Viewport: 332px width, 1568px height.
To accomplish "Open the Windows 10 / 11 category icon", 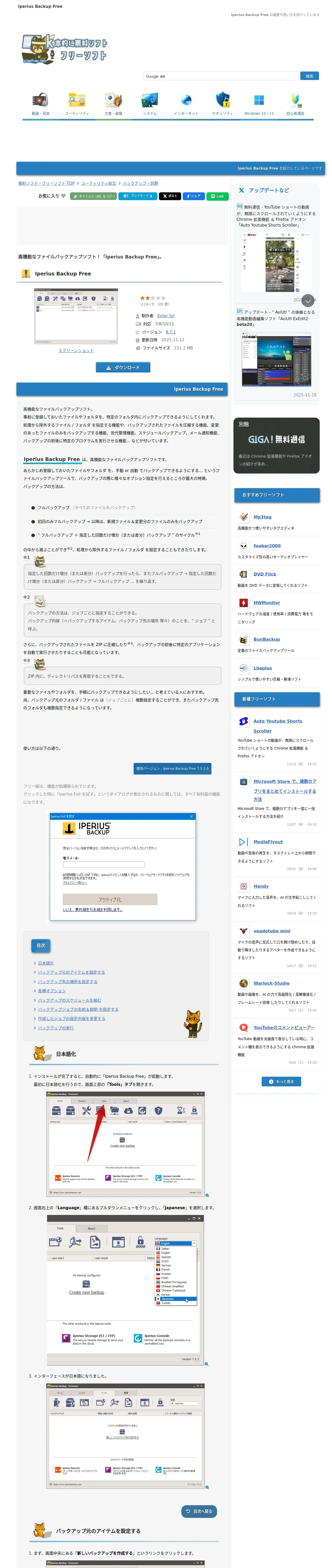I will point(259,100).
